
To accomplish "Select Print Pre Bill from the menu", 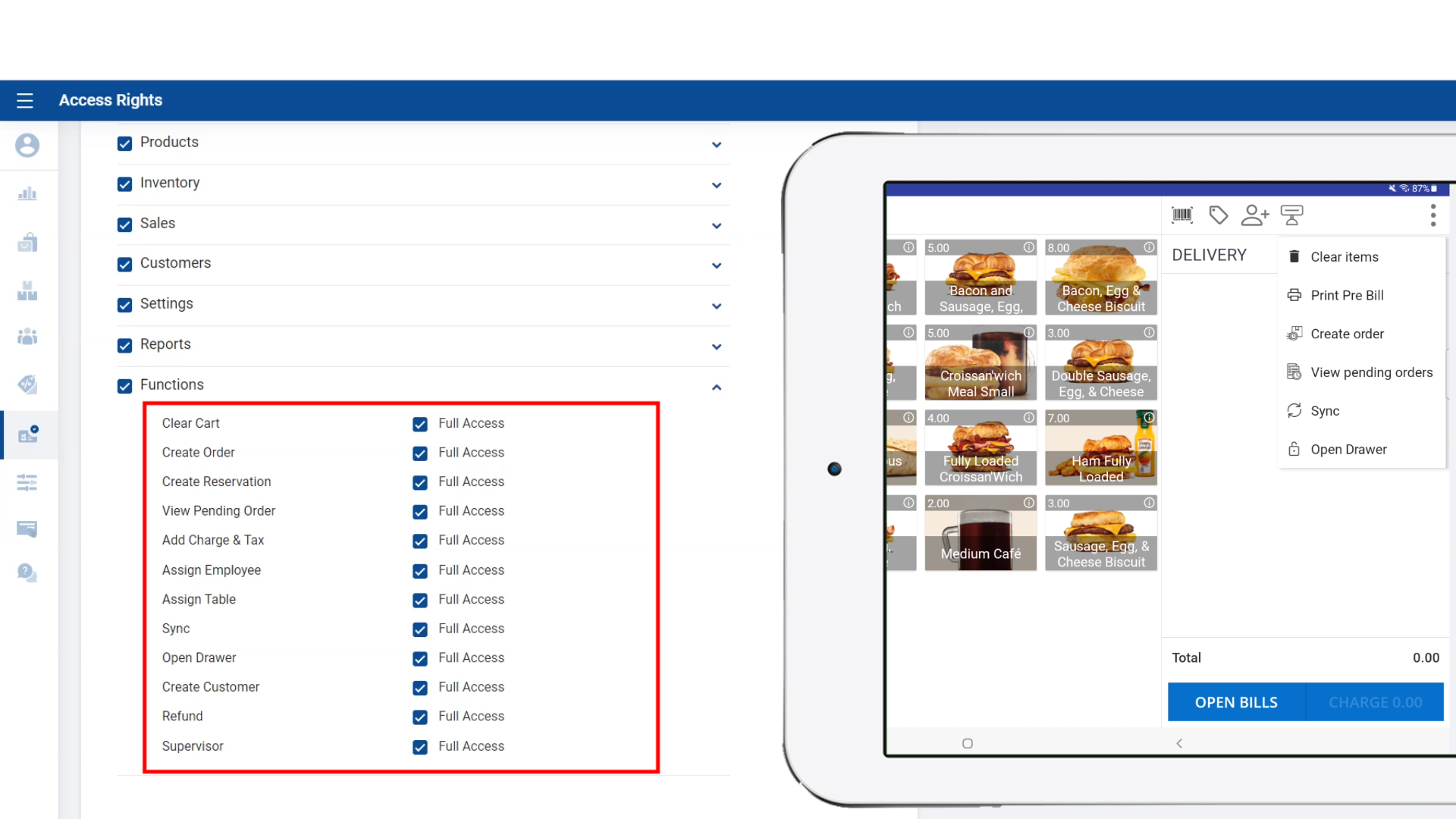I will (1347, 295).
